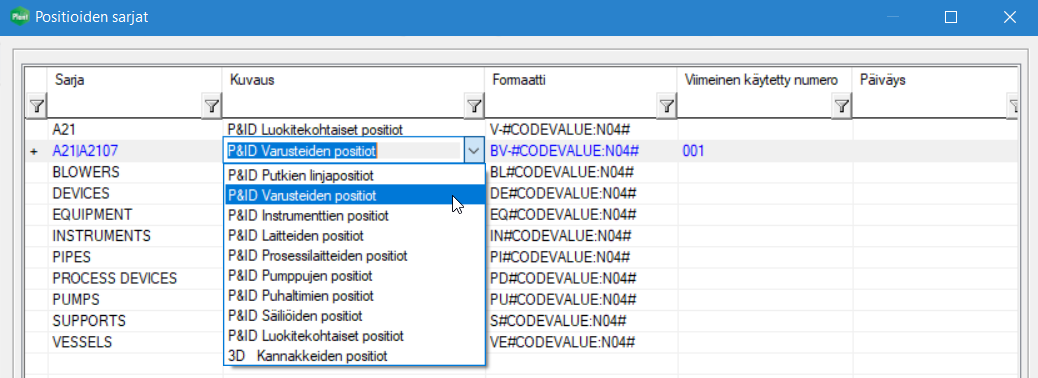
Task: Choose P&ID Laitteiden positiot option
Action: (x=354, y=236)
